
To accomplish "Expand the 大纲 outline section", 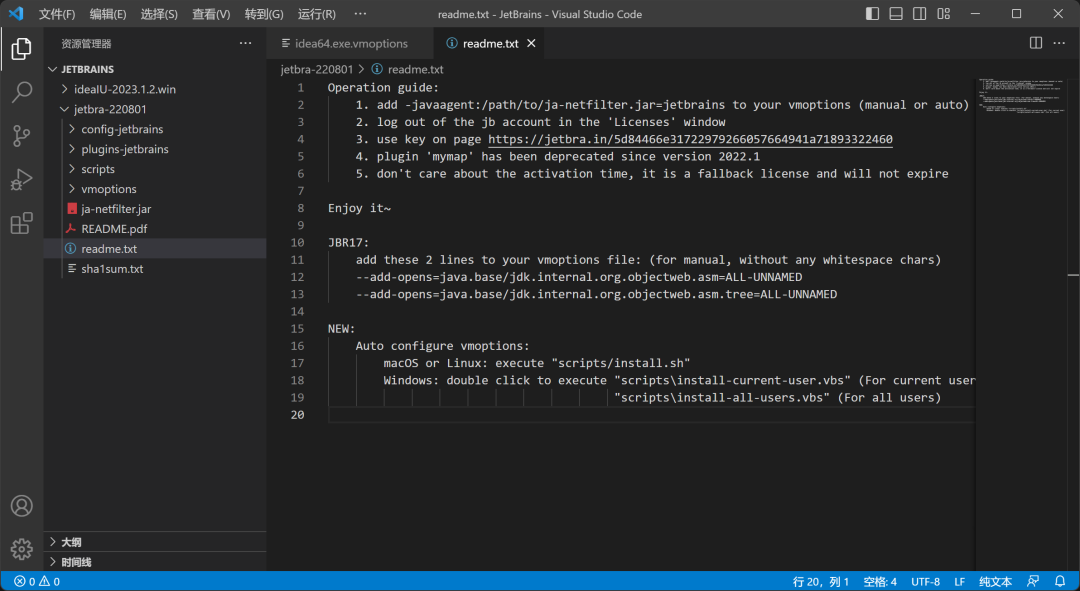I will click(x=155, y=542).
